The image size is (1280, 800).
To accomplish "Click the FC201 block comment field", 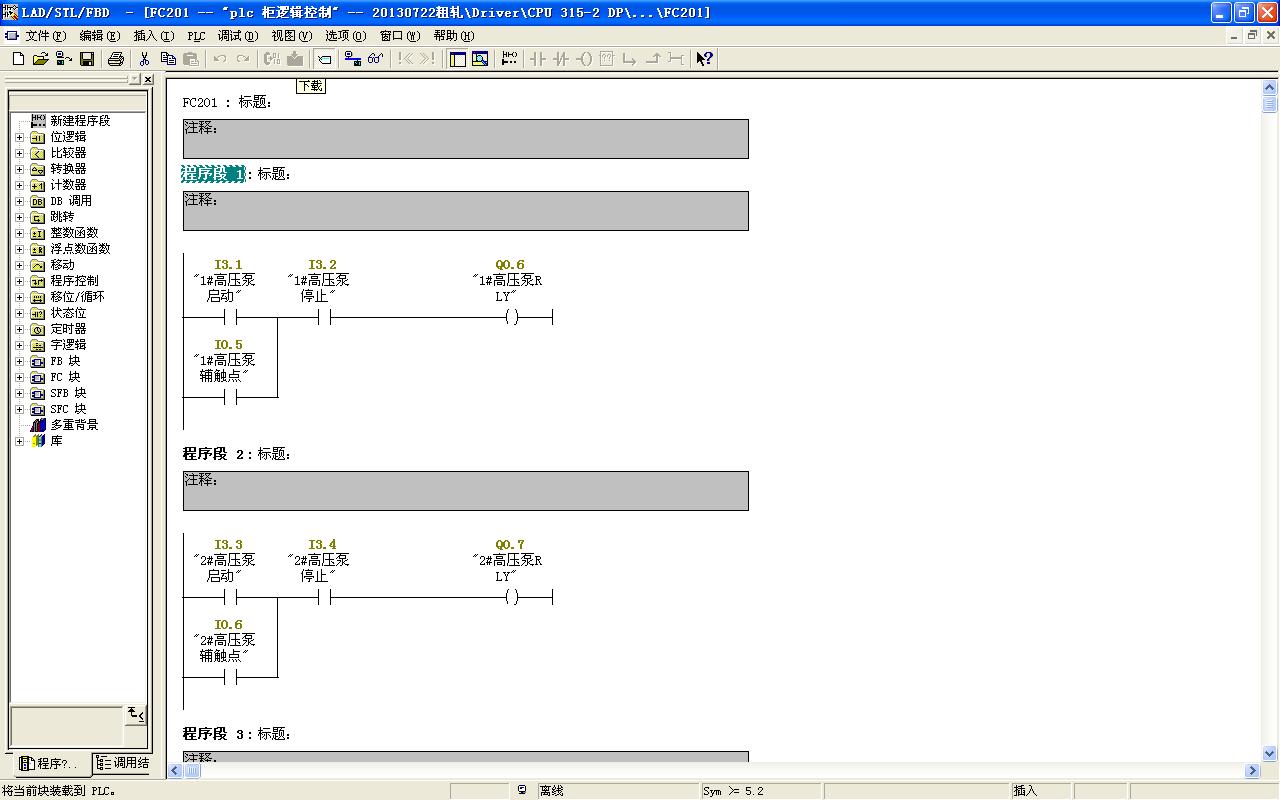I will 466,139.
